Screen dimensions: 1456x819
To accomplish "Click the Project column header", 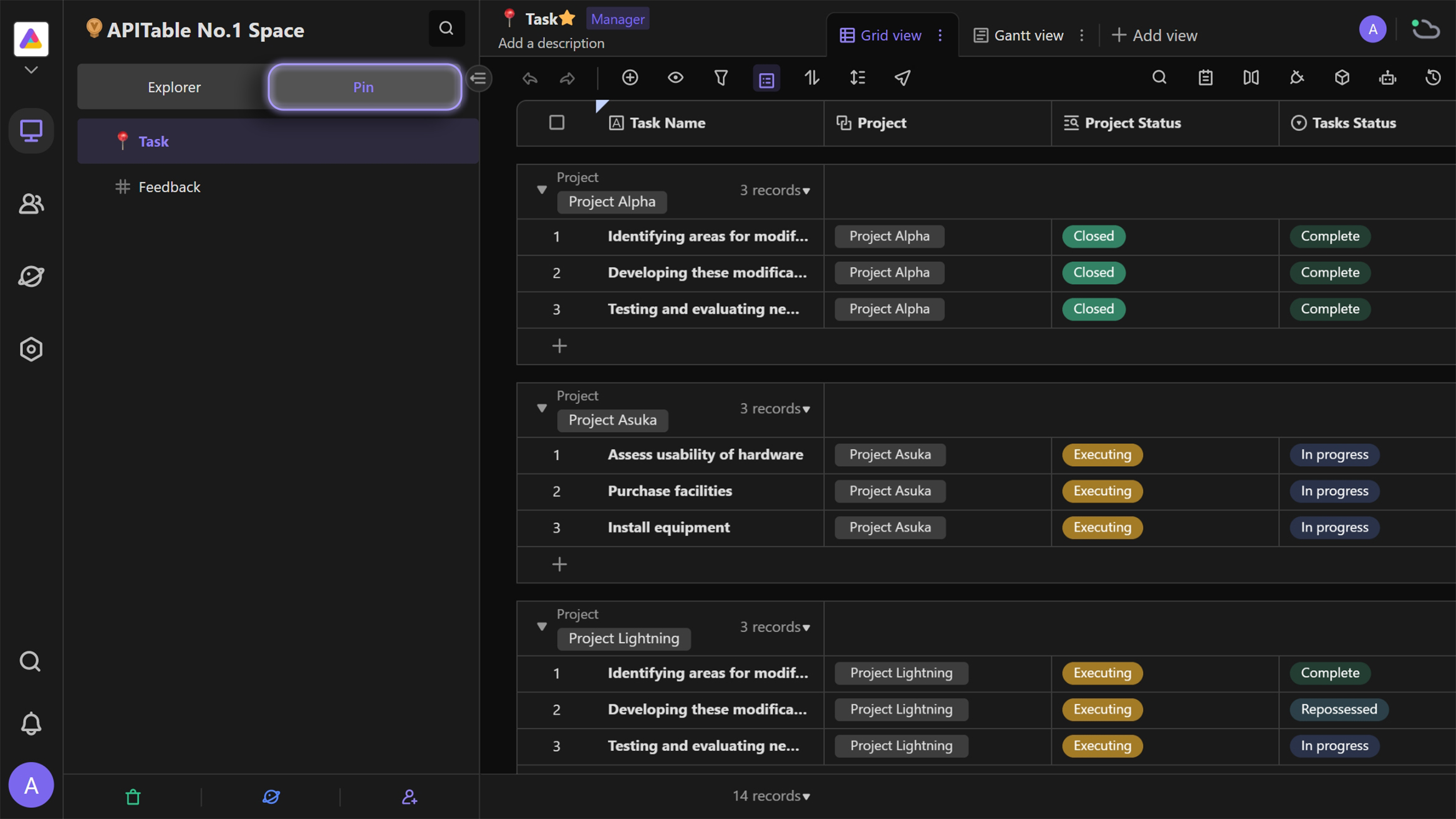I will (937, 123).
